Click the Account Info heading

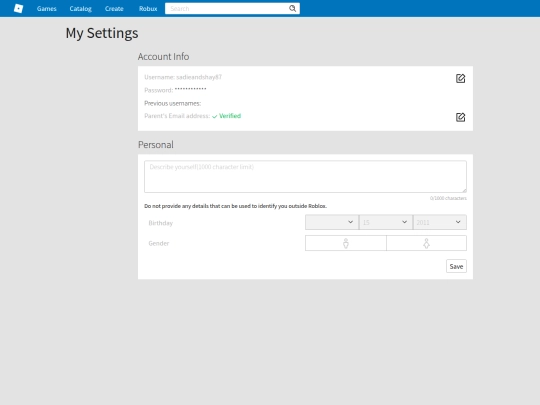click(x=164, y=56)
